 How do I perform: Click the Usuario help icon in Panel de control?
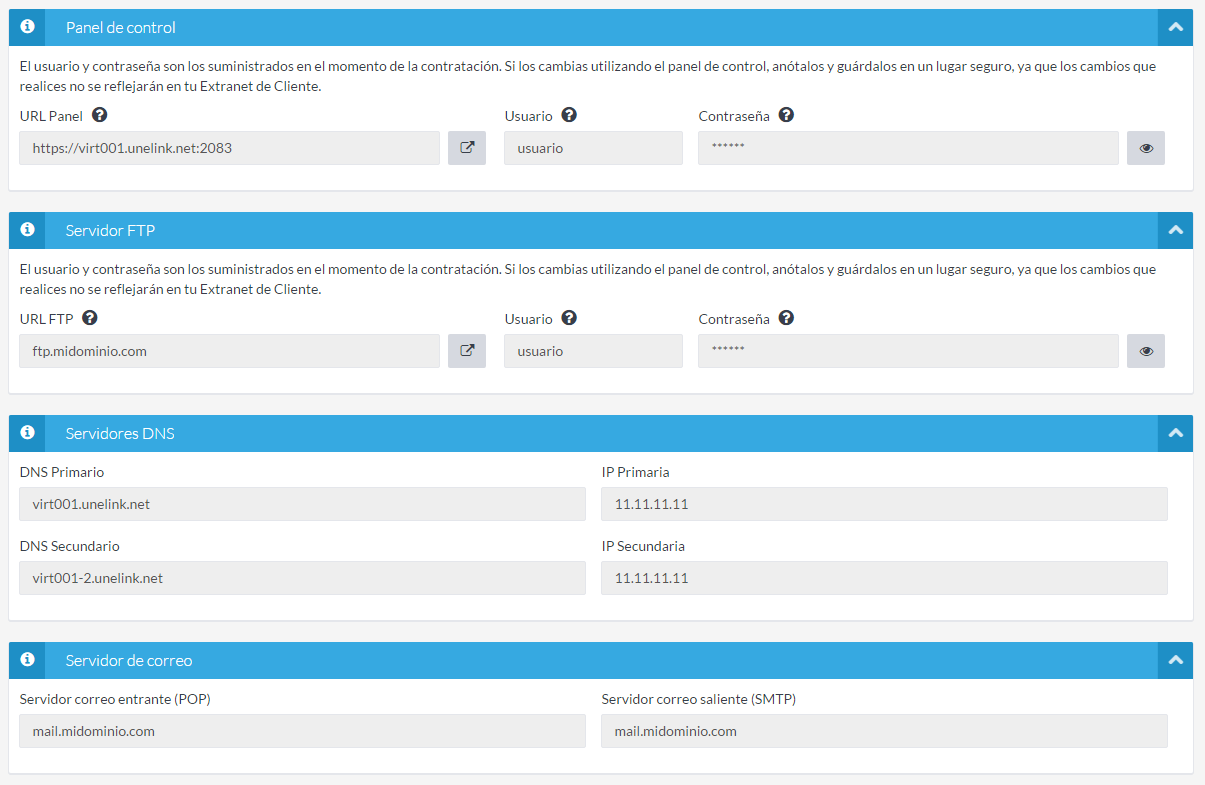tap(569, 115)
